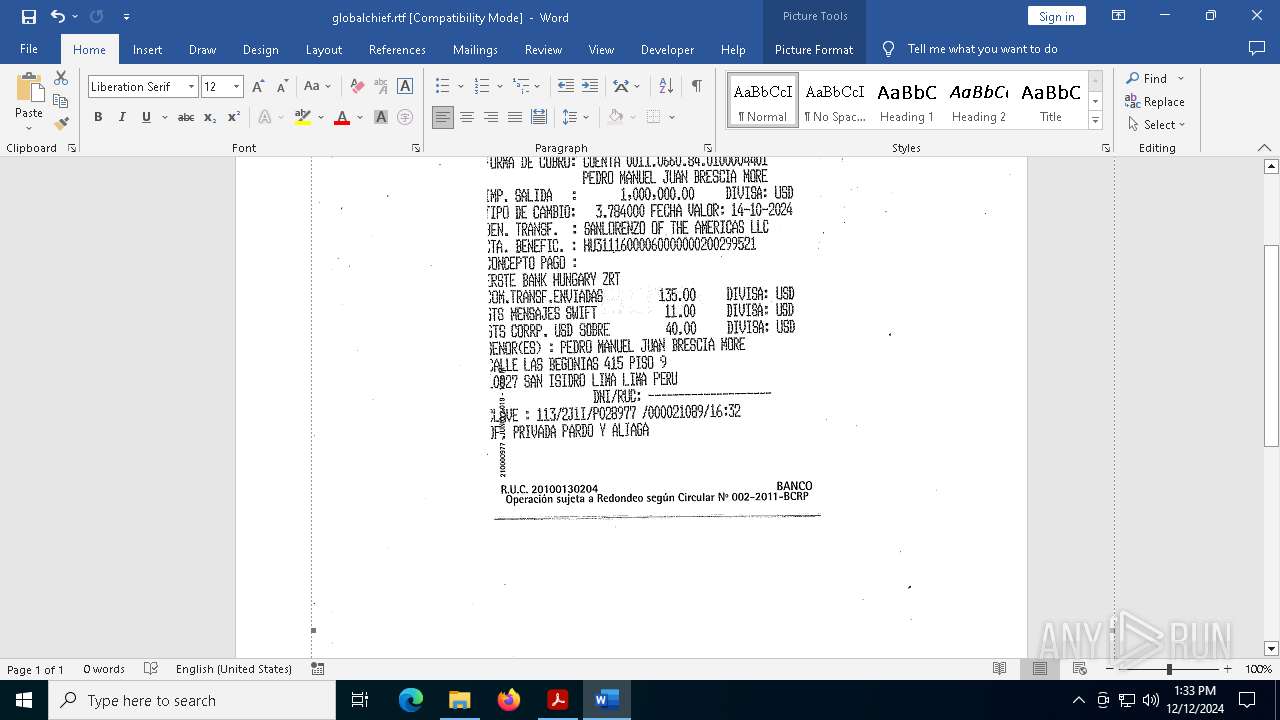Clear all formatting with the eraser A icon
The width and height of the screenshot is (1280, 720).
click(357, 86)
